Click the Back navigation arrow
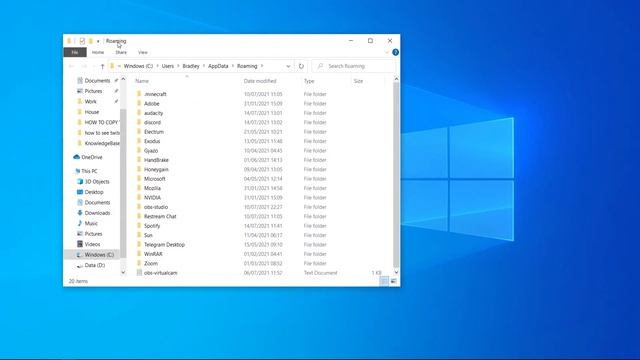This screenshot has width=640, height=360. click(71, 66)
